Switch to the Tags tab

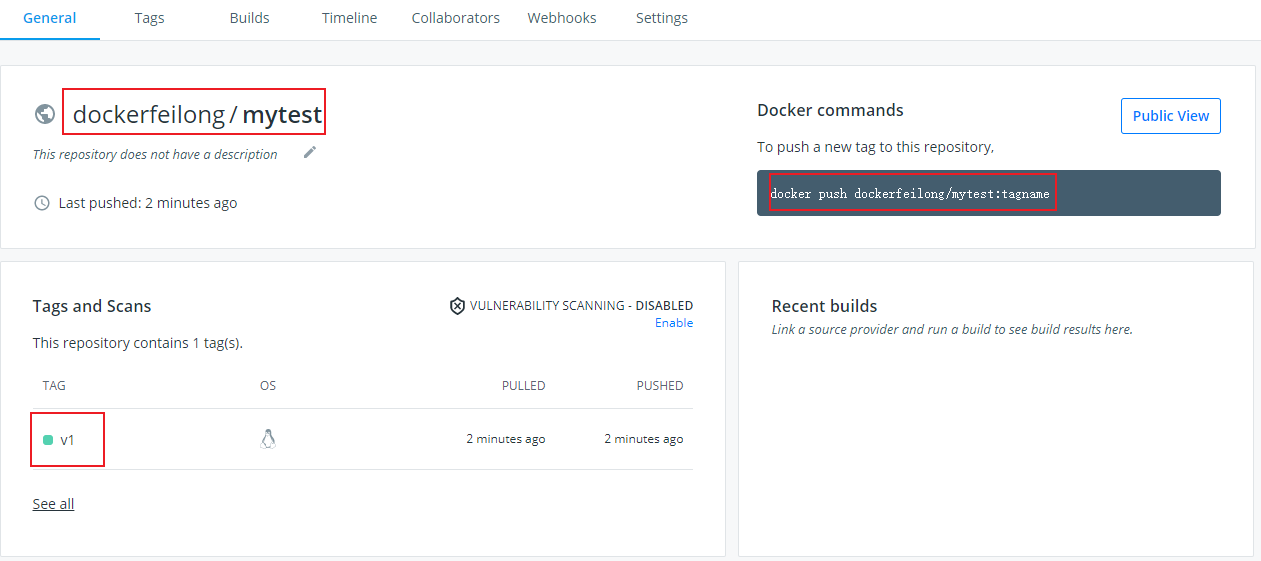pyautogui.click(x=149, y=18)
